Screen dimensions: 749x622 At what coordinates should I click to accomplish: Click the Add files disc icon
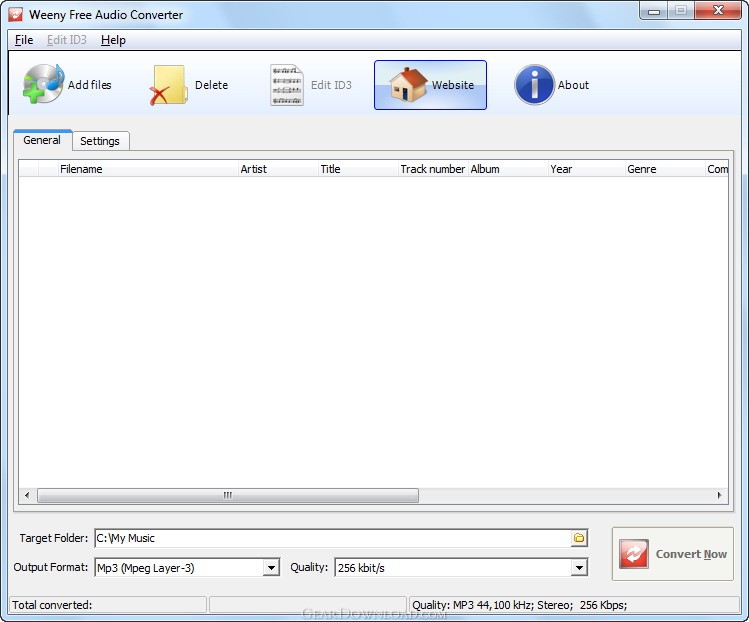[43, 84]
